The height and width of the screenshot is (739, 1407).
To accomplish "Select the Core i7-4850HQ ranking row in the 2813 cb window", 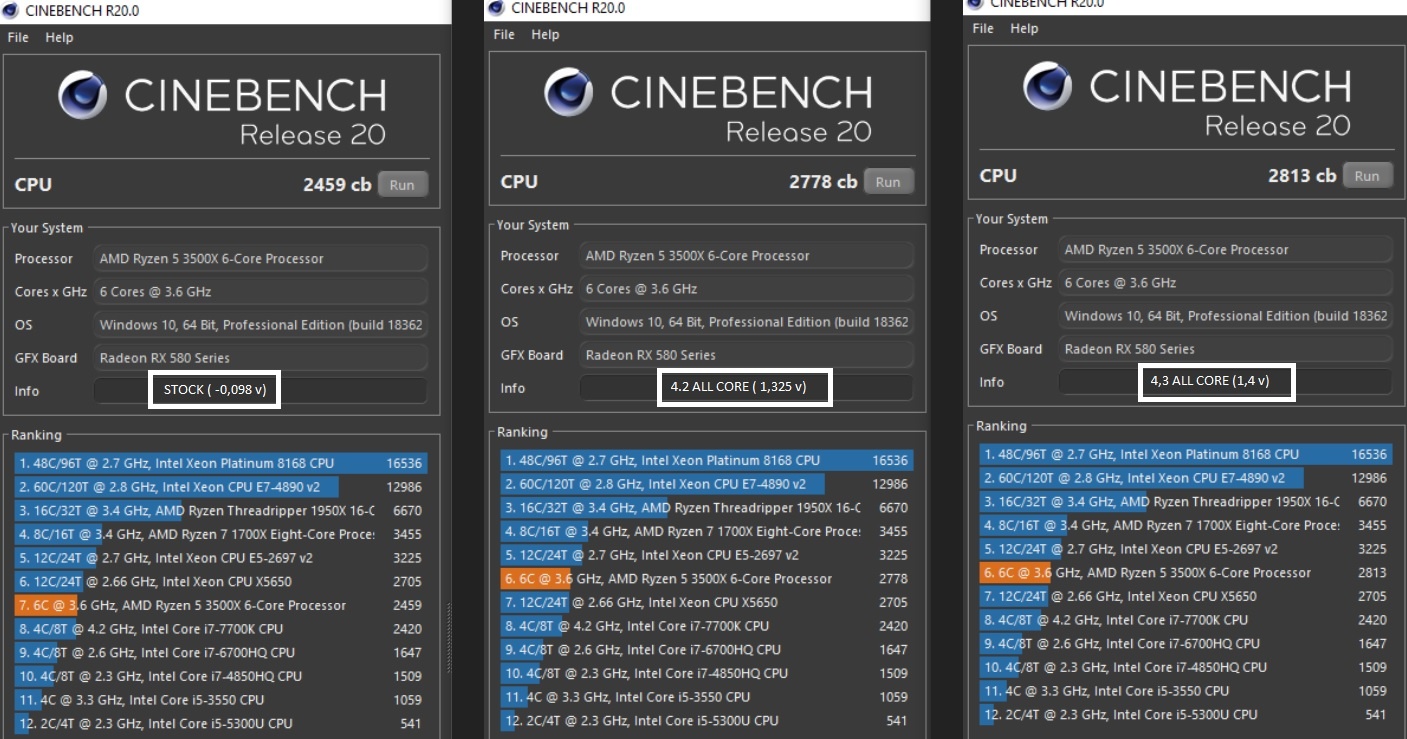I will [x=1185, y=667].
